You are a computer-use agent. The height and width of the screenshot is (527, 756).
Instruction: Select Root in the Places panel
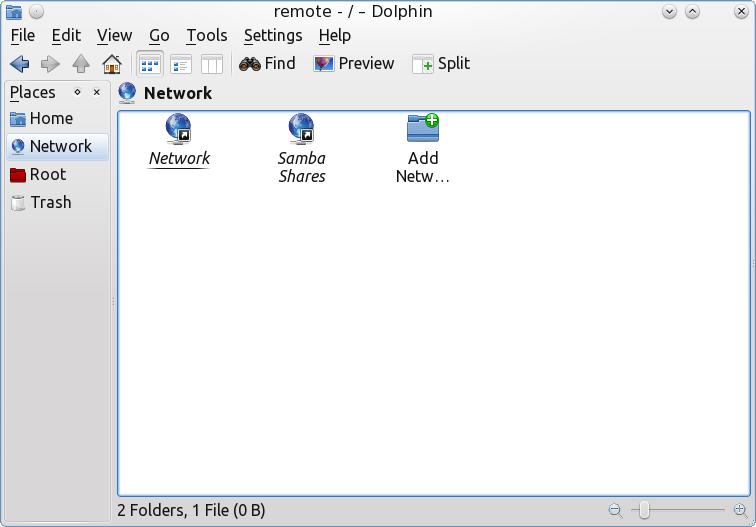(57, 175)
